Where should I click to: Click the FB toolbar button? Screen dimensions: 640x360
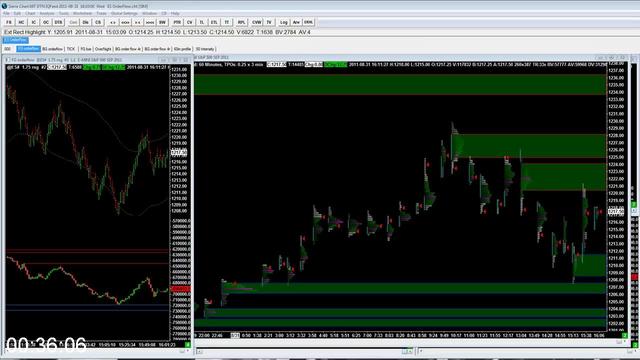point(9,22)
